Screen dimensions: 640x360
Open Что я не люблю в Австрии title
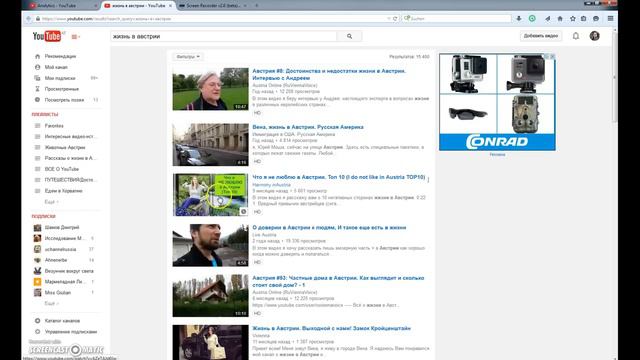[339, 177]
